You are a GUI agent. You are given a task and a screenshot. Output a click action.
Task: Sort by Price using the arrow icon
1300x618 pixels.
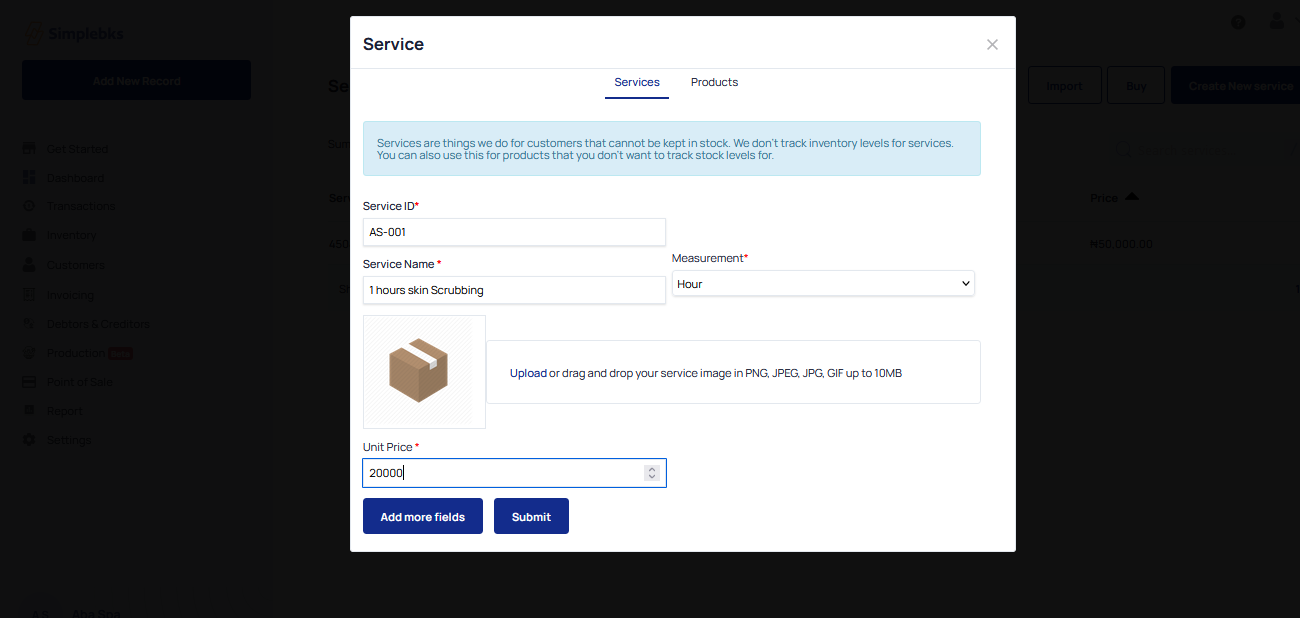pos(1131,197)
